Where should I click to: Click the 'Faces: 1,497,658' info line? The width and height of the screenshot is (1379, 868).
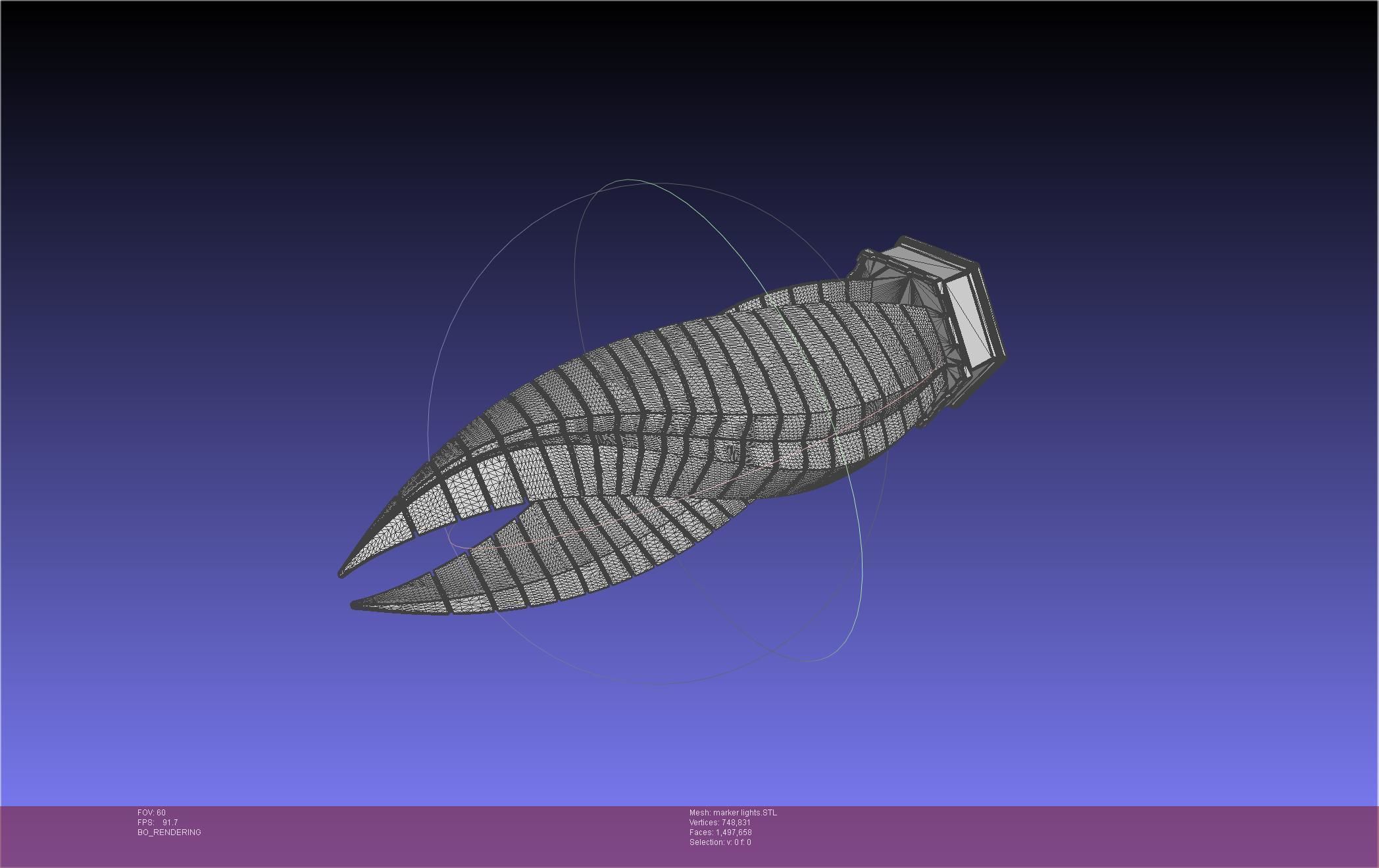(x=720, y=832)
